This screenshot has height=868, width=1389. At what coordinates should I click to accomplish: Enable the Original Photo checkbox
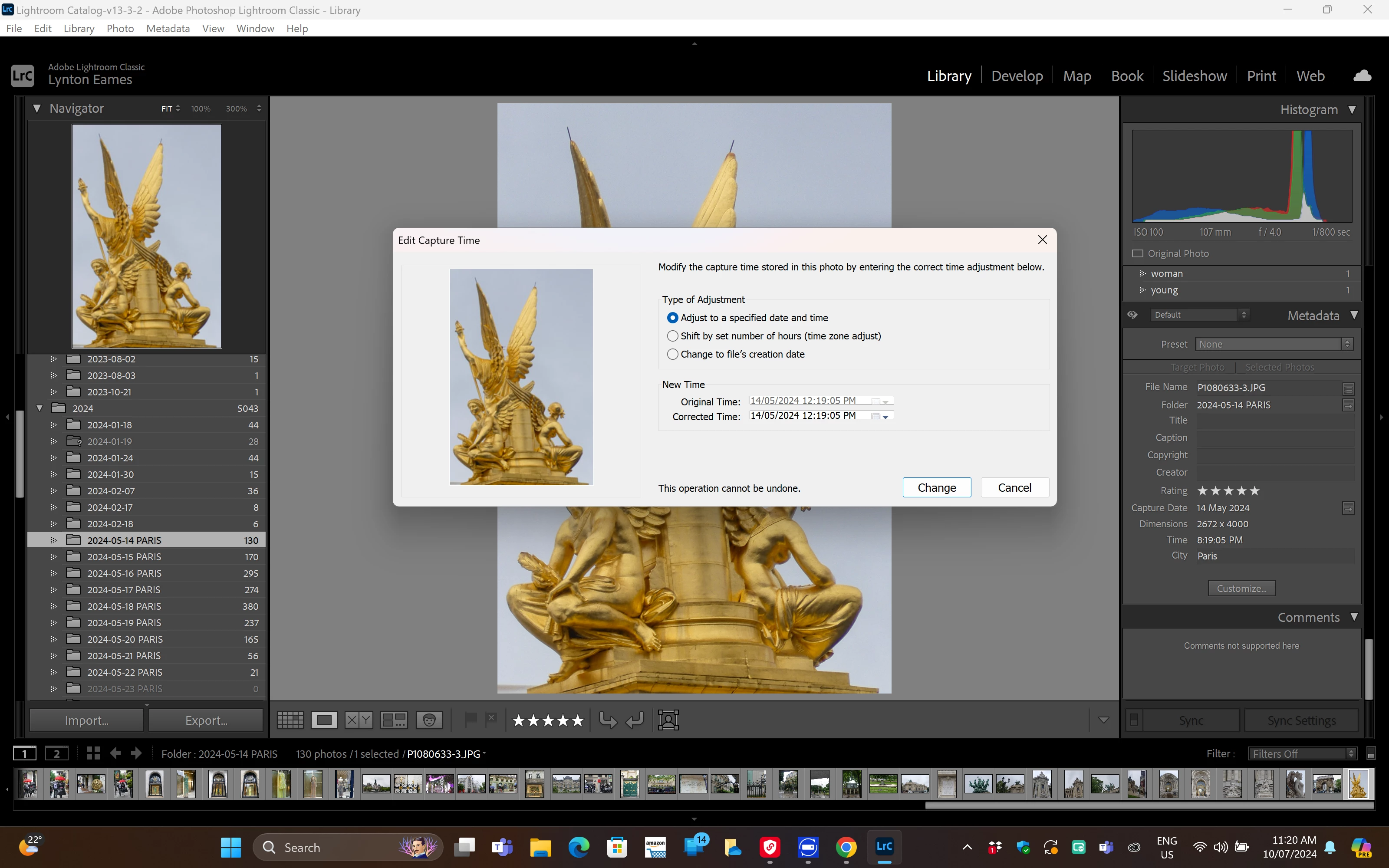1137,254
